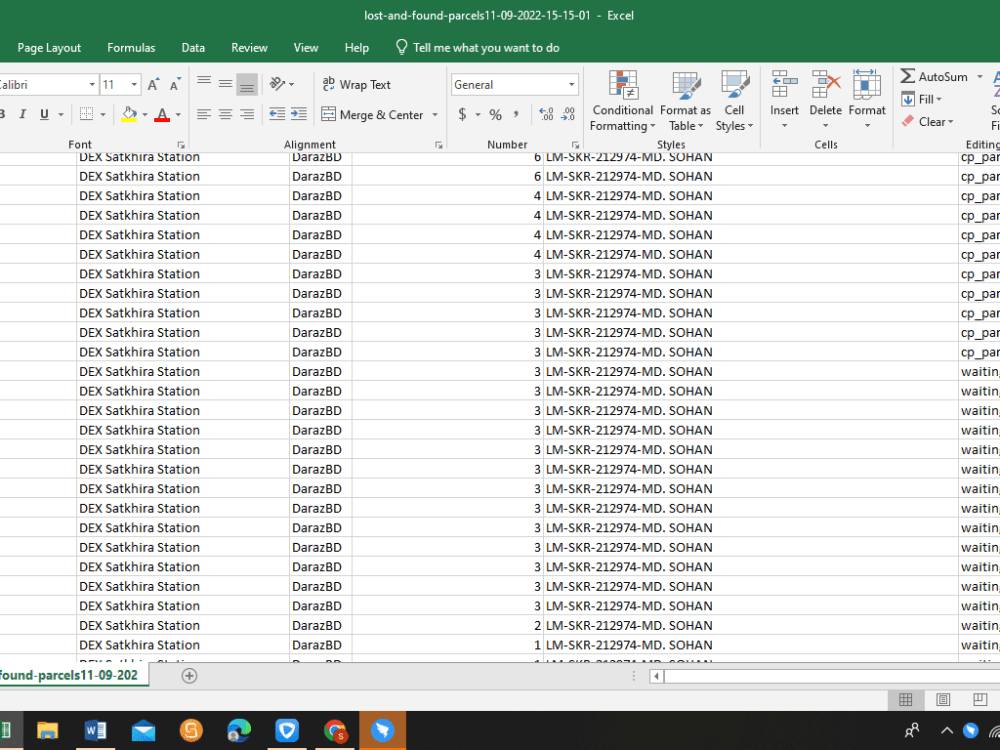This screenshot has height=750, width=1000.
Task: Apply percent style
Action: [496, 115]
